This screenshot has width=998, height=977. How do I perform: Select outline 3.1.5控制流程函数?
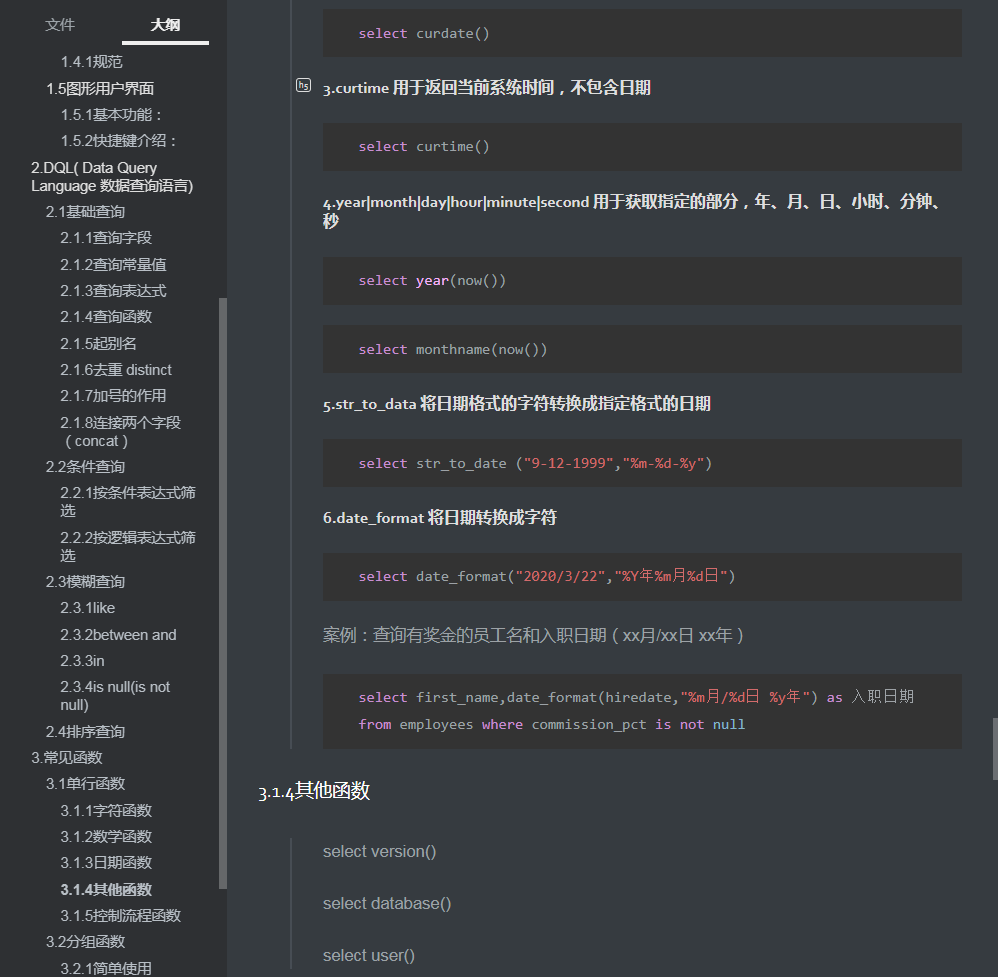(121, 915)
